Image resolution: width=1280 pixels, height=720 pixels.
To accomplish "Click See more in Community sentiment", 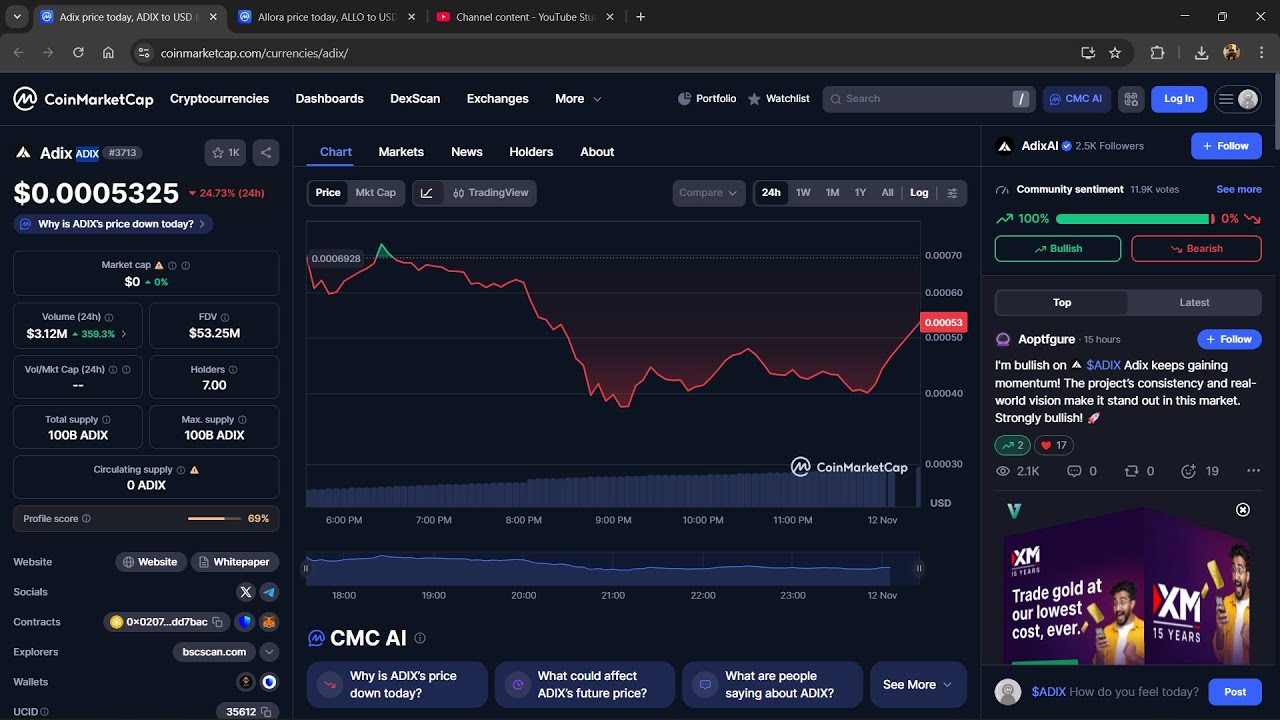I will 1239,189.
